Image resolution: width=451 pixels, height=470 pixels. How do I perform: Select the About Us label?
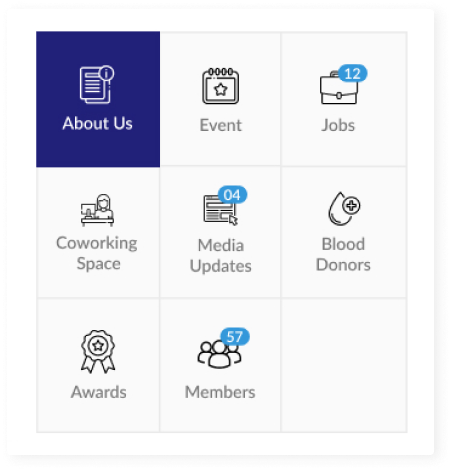click(x=97, y=123)
